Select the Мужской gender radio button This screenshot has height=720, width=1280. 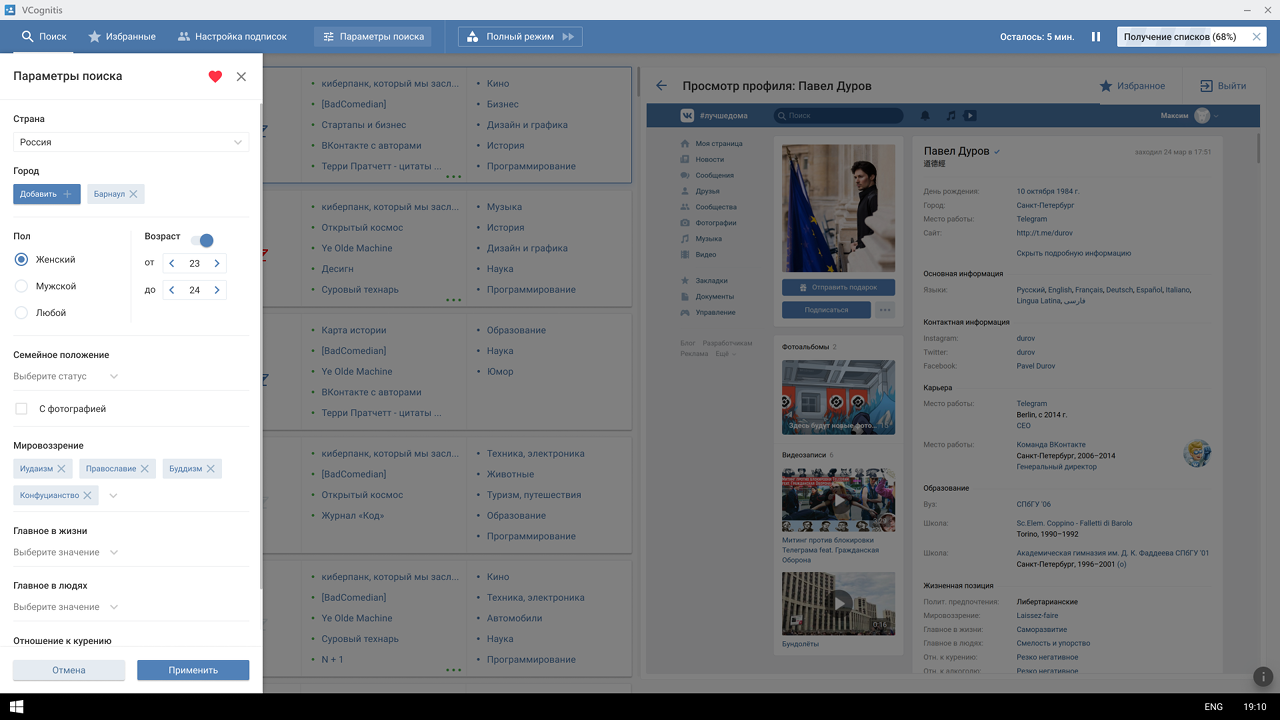tap(21, 286)
